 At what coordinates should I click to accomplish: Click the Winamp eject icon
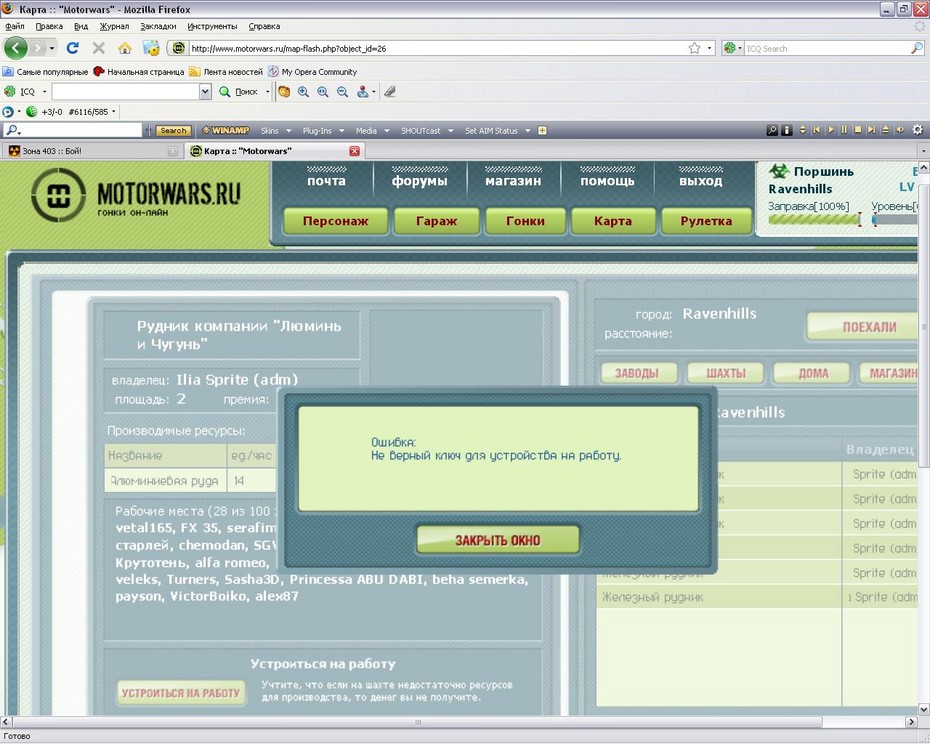pyautogui.click(x=886, y=130)
